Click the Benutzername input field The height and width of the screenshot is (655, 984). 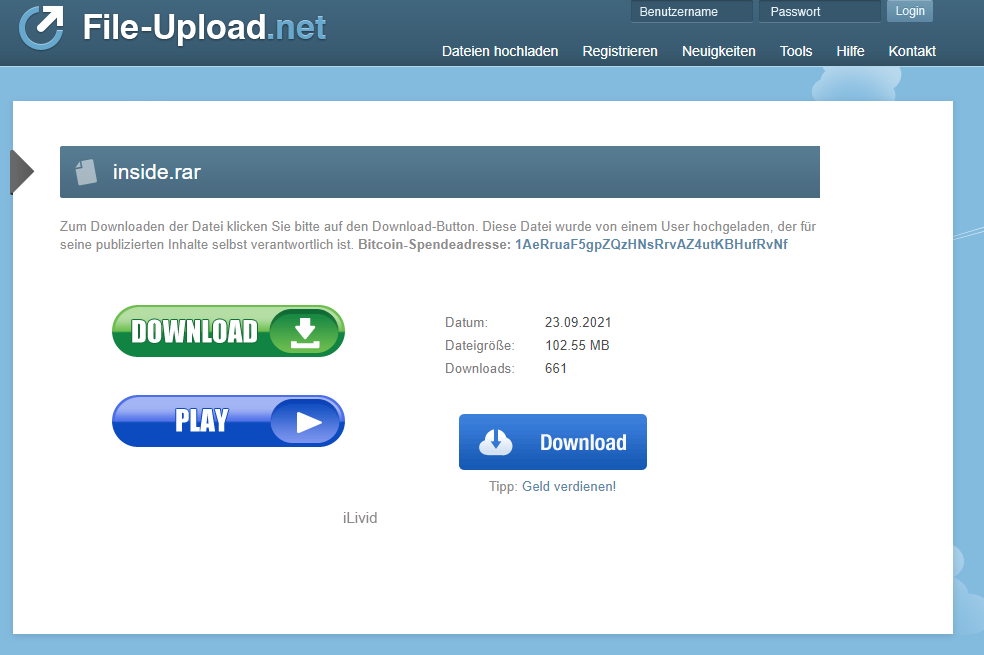[692, 11]
